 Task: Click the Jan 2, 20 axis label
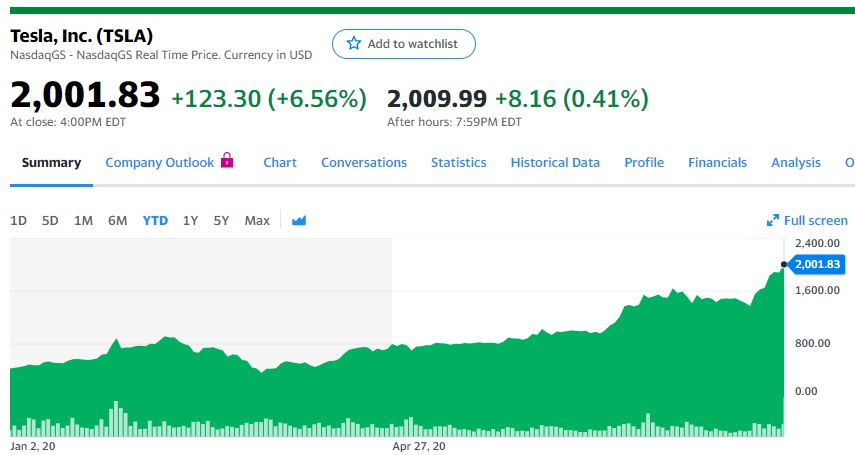pos(33,446)
